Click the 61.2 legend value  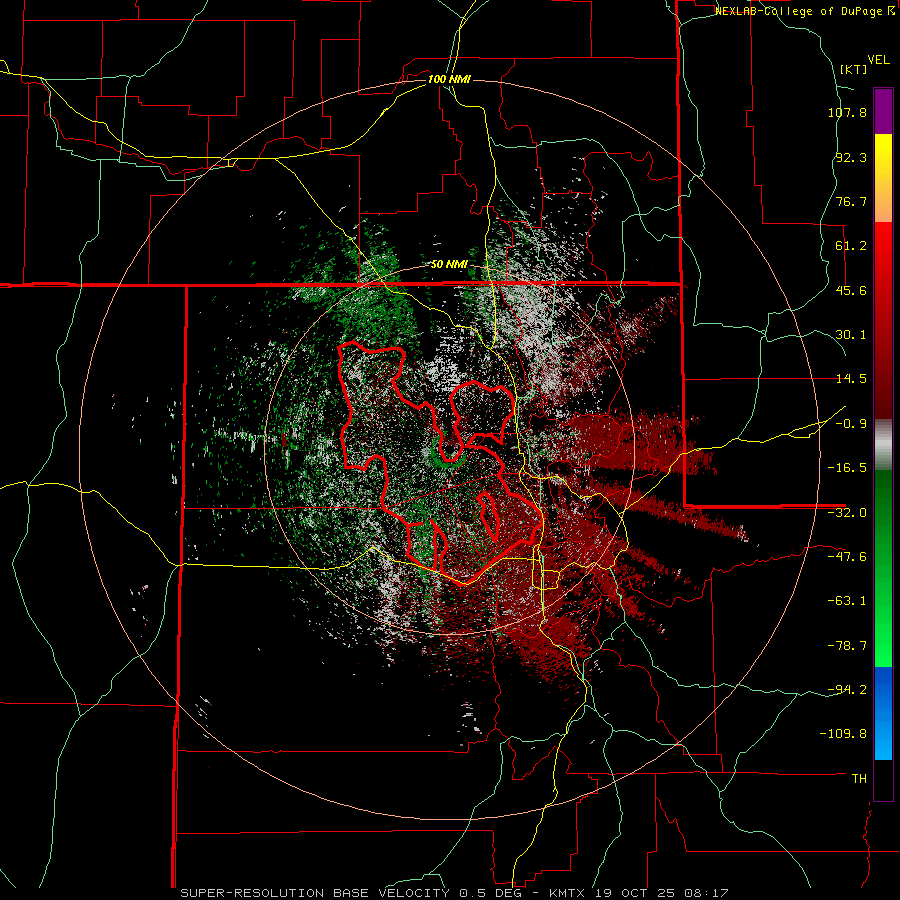coord(851,246)
